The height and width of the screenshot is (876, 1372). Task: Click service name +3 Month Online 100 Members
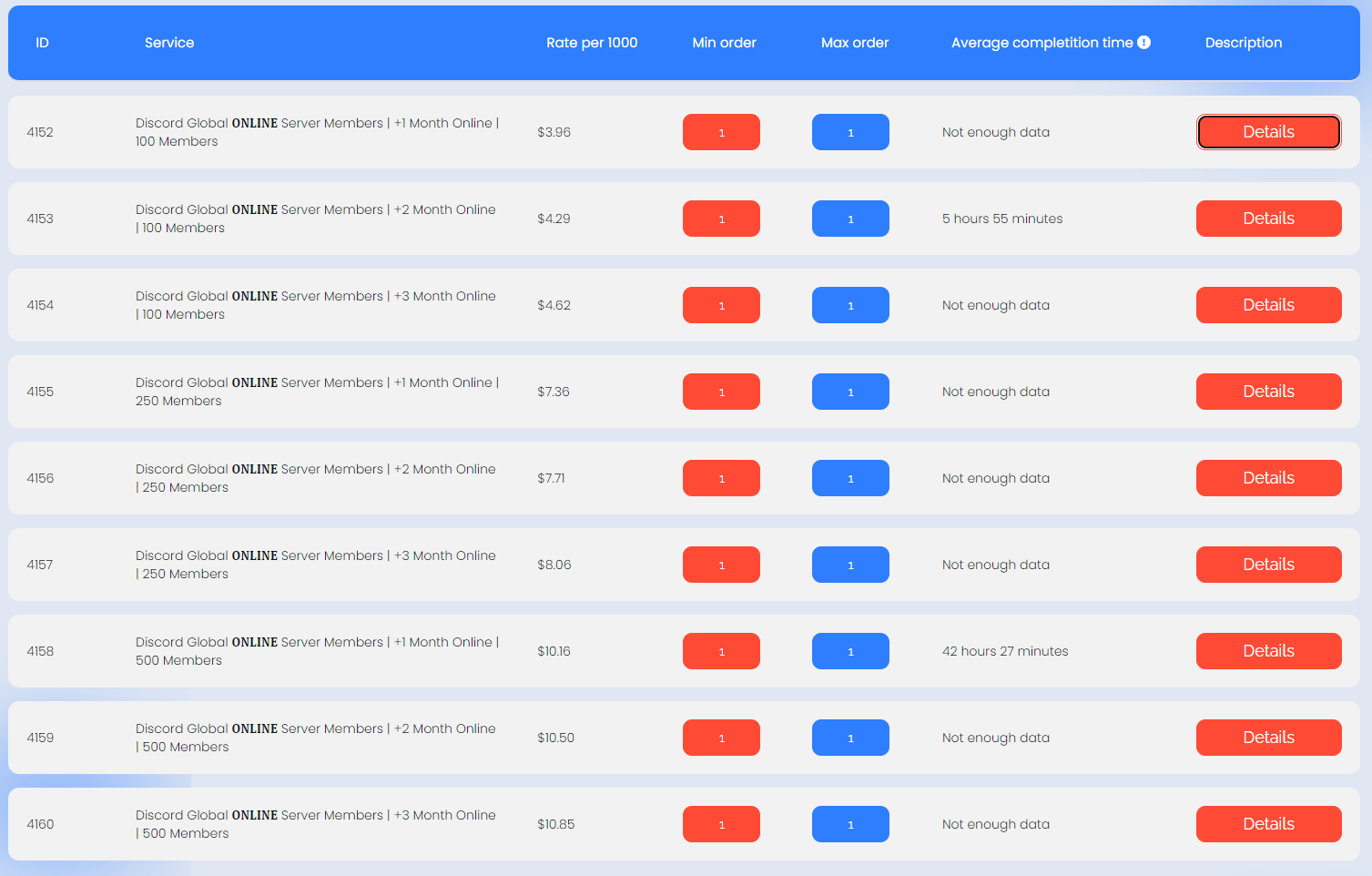316,305
